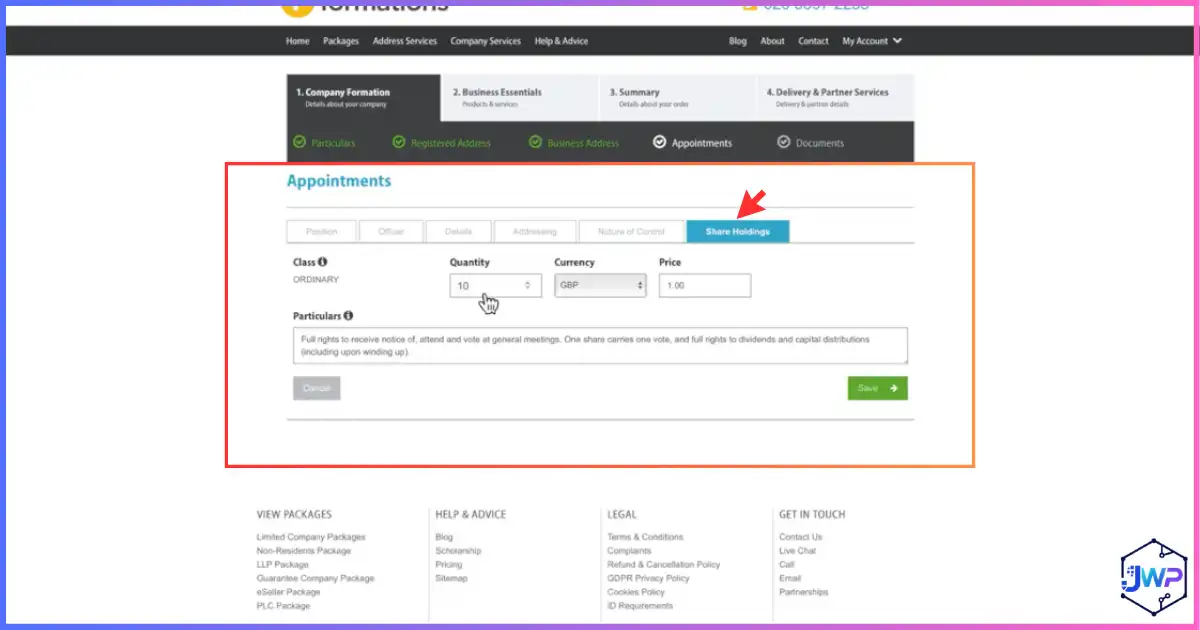Switch to the Addressing tab
This screenshot has height=630, width=1200.
[535, 231]
